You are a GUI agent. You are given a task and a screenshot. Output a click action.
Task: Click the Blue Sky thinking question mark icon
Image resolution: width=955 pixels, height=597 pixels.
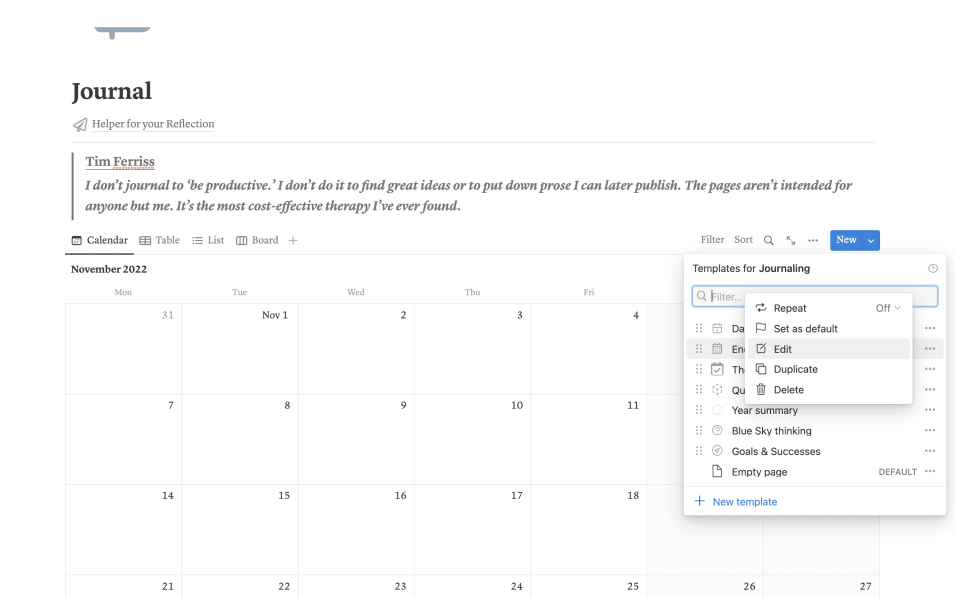click(717, 430)
